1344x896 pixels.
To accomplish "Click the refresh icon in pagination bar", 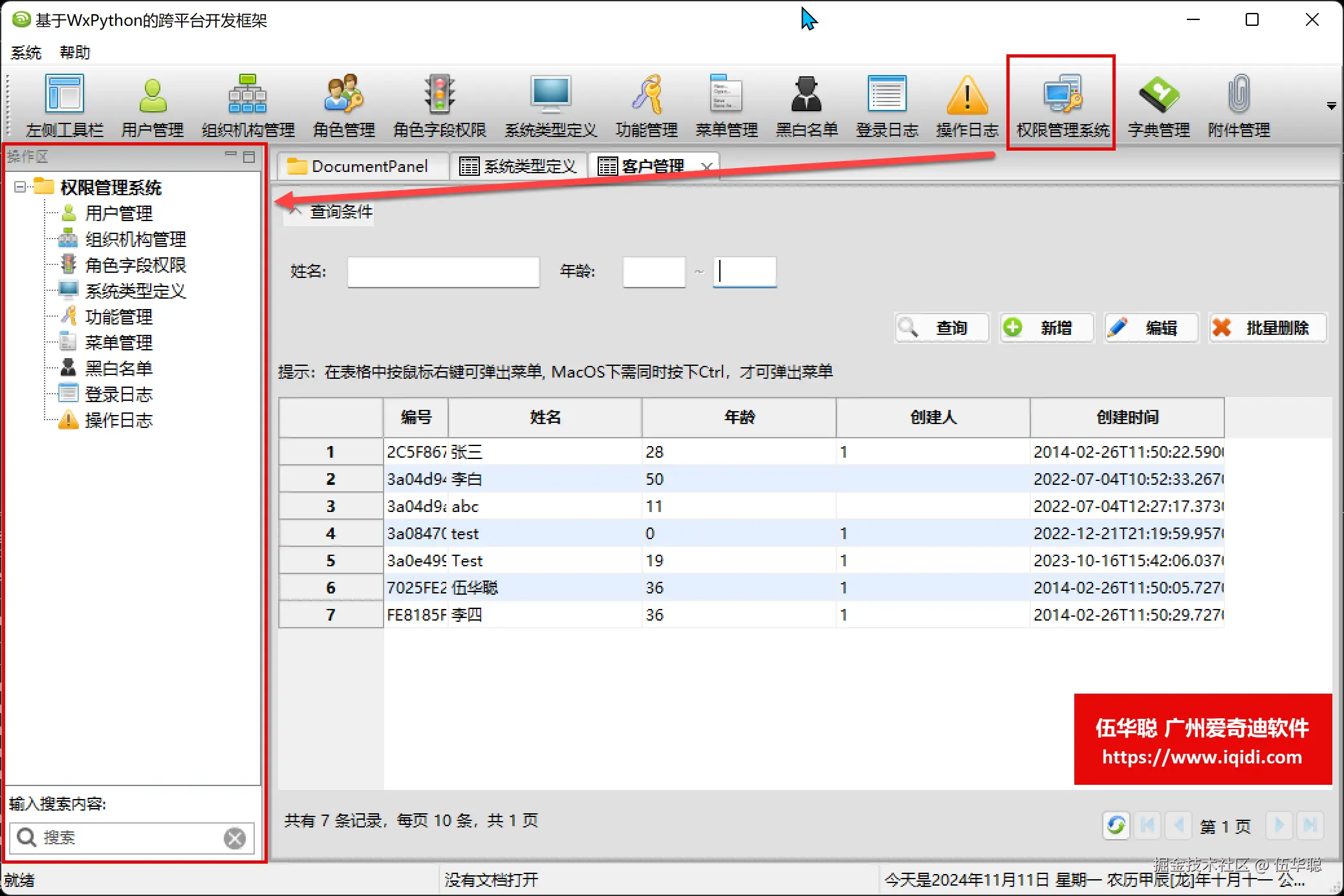I will click(x=1116, y=825).
